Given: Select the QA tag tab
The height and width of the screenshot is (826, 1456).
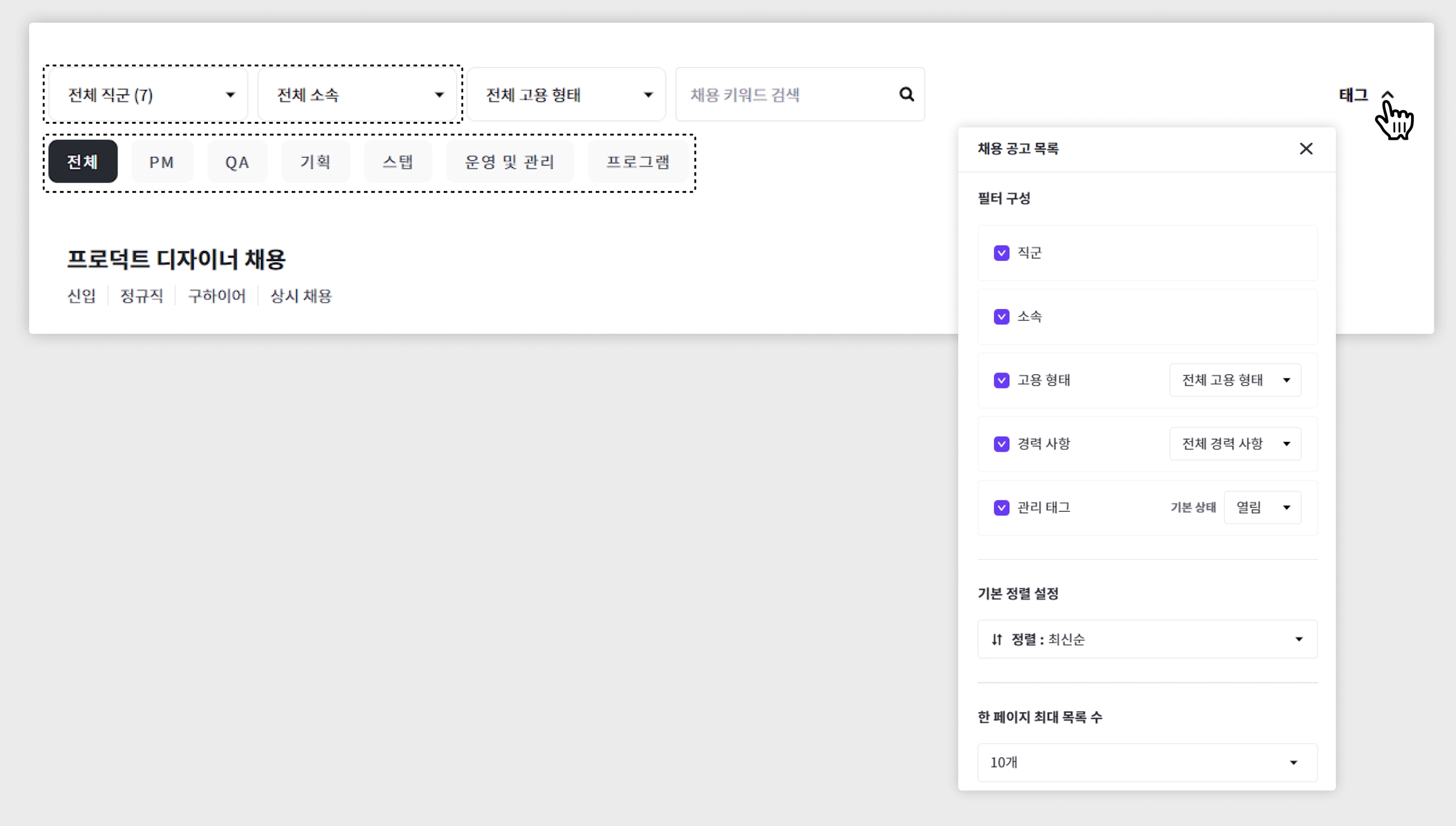Looking at the screenshot, I should (x=237, y=162).
